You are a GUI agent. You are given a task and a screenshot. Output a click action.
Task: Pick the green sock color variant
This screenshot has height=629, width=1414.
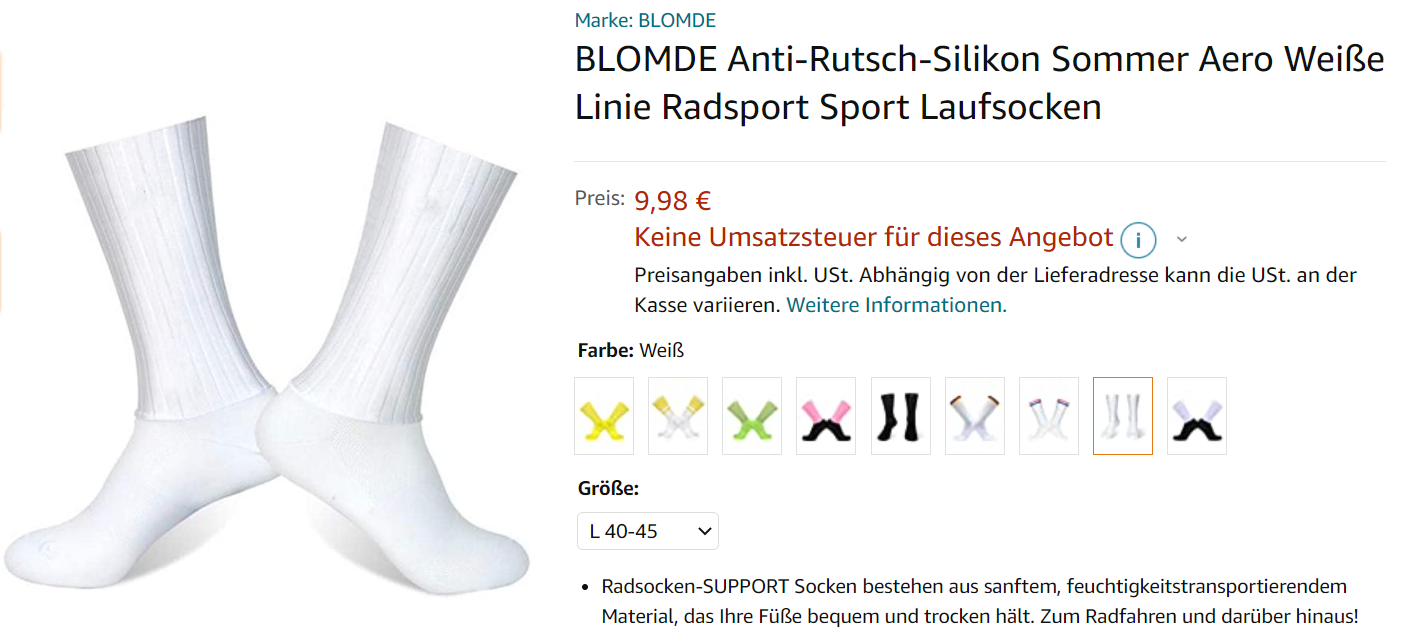752,416
